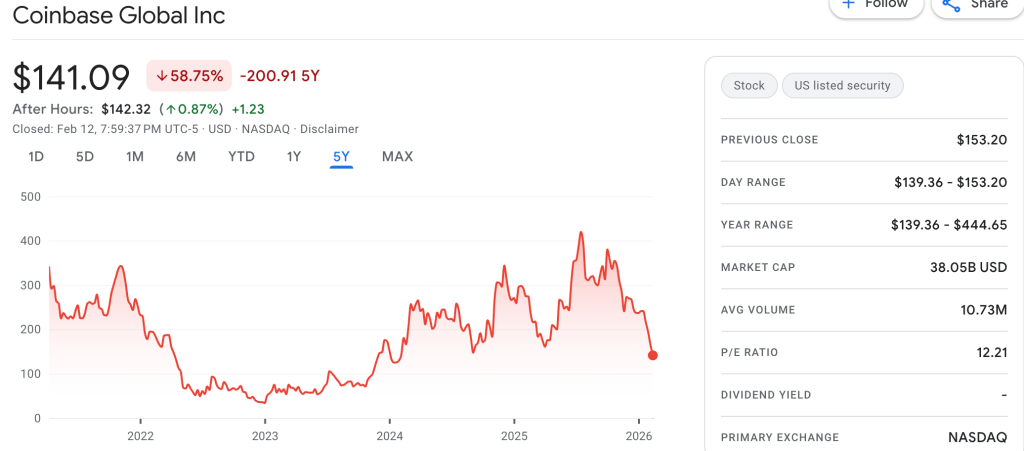Click the active 5Y range tab
Image resolution: width=1024 pixels, height=451 pixels.
pos(342,156)
